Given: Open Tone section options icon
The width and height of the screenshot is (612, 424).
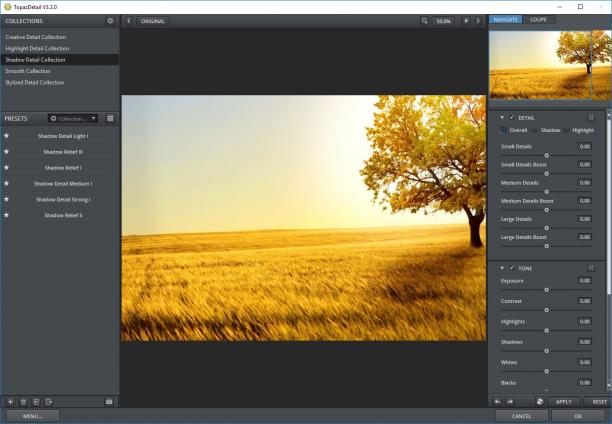Looking at the screenshot, I should [x=591, y=268].
